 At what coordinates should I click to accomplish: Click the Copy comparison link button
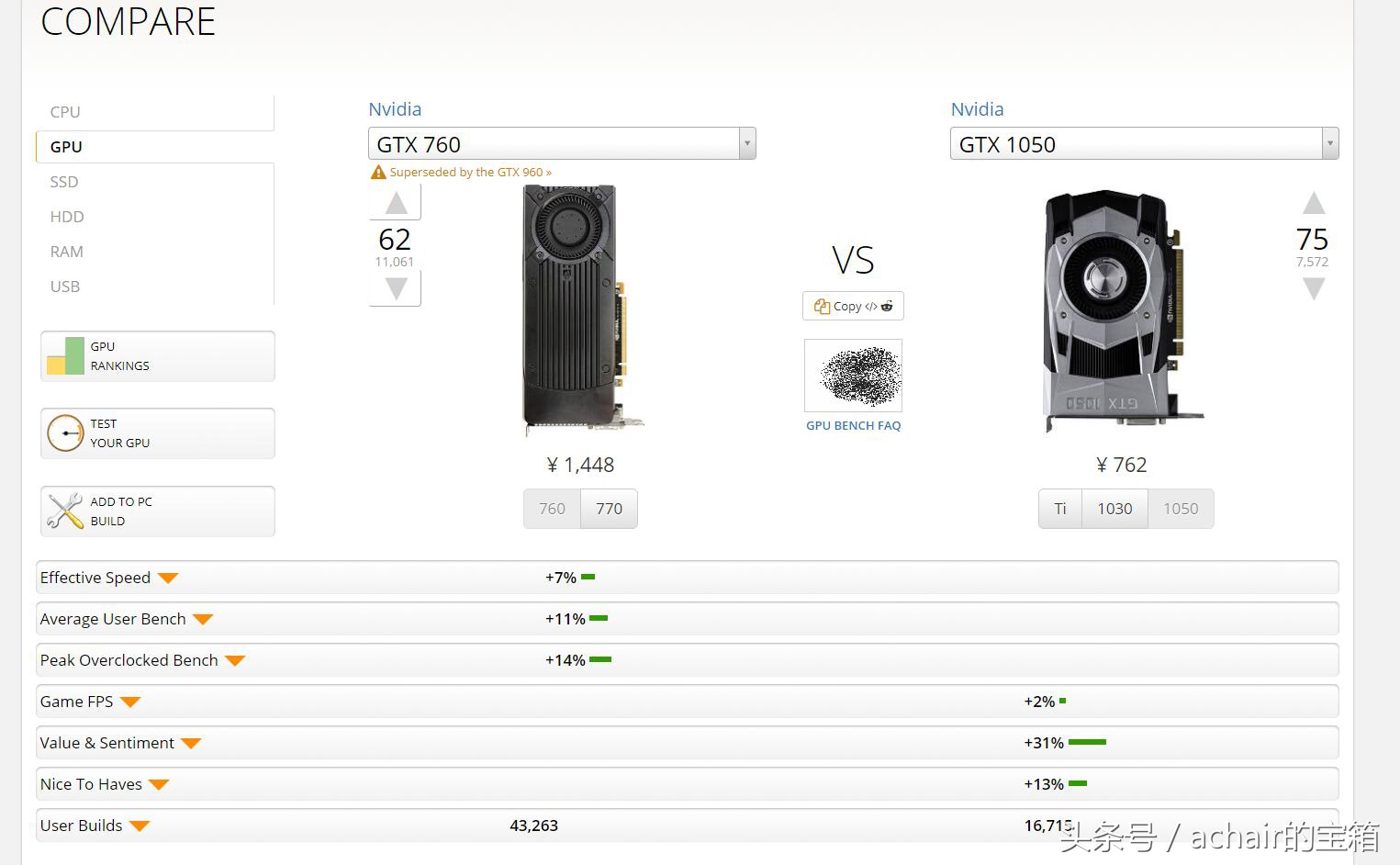[853, 307]
